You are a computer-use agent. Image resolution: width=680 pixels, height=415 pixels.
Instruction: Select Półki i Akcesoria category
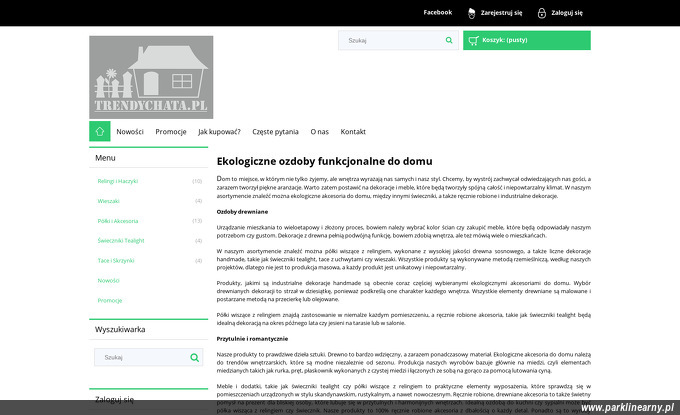pos(118,221)
